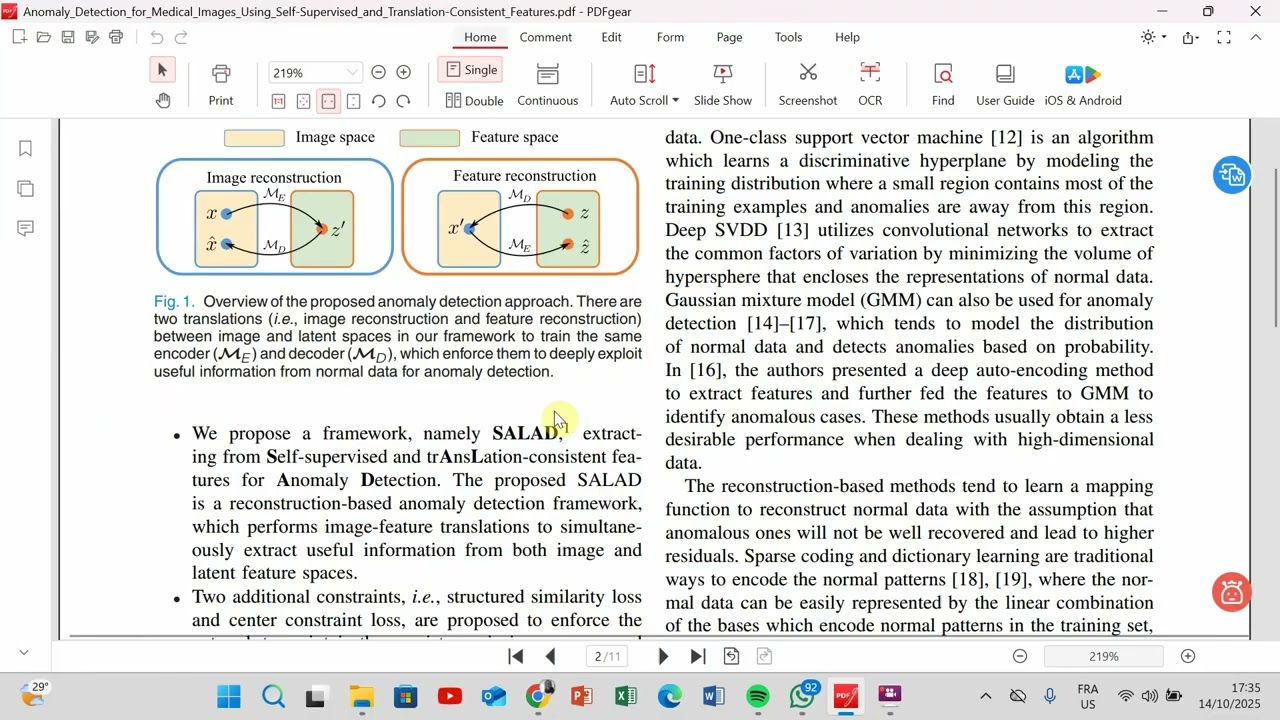The width and height of the screenshot is (1280, 720).
Task: Zoom in using the status bar plus
Action: [x=1188, y=656]
